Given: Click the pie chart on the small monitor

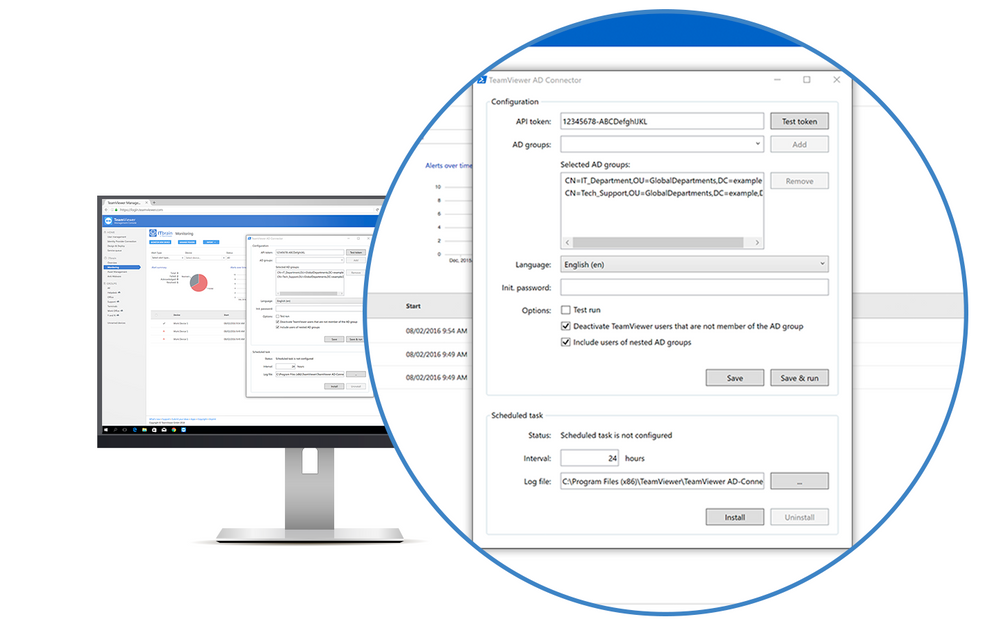Looking at the screenshot, I should [x=199, y=283].
